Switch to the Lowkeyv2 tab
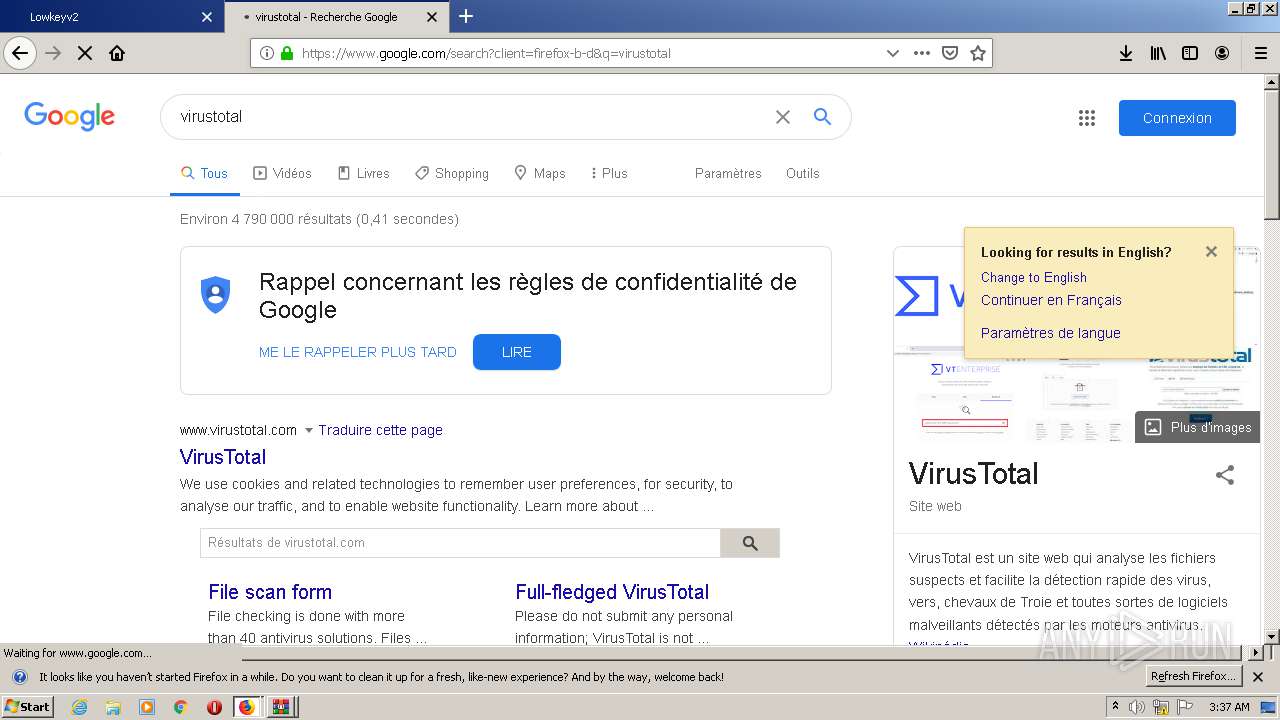The image size is (1280, 720). point(110,17)
